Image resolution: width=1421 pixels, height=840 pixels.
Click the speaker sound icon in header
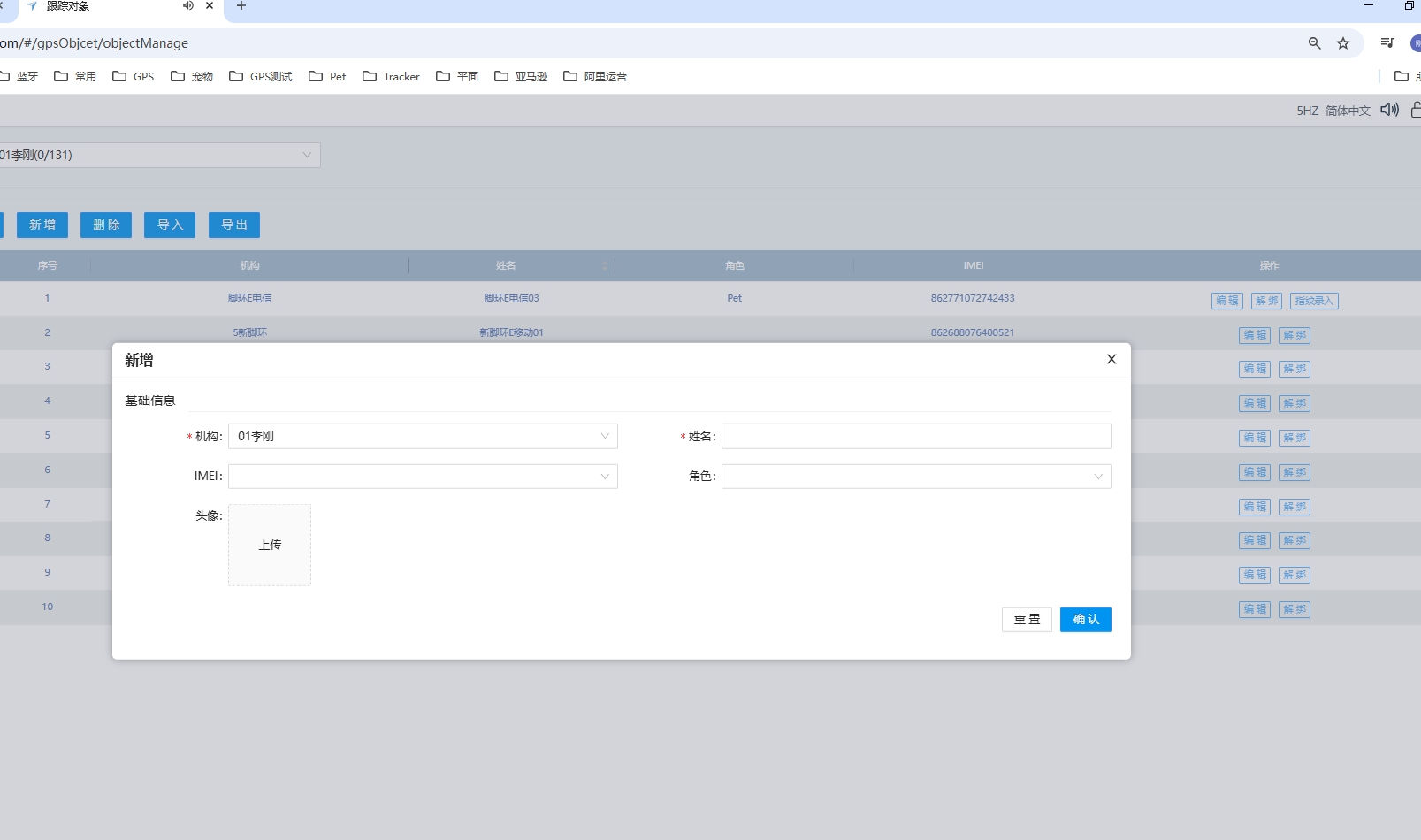pyautogui.click(x=1389, y=110)
